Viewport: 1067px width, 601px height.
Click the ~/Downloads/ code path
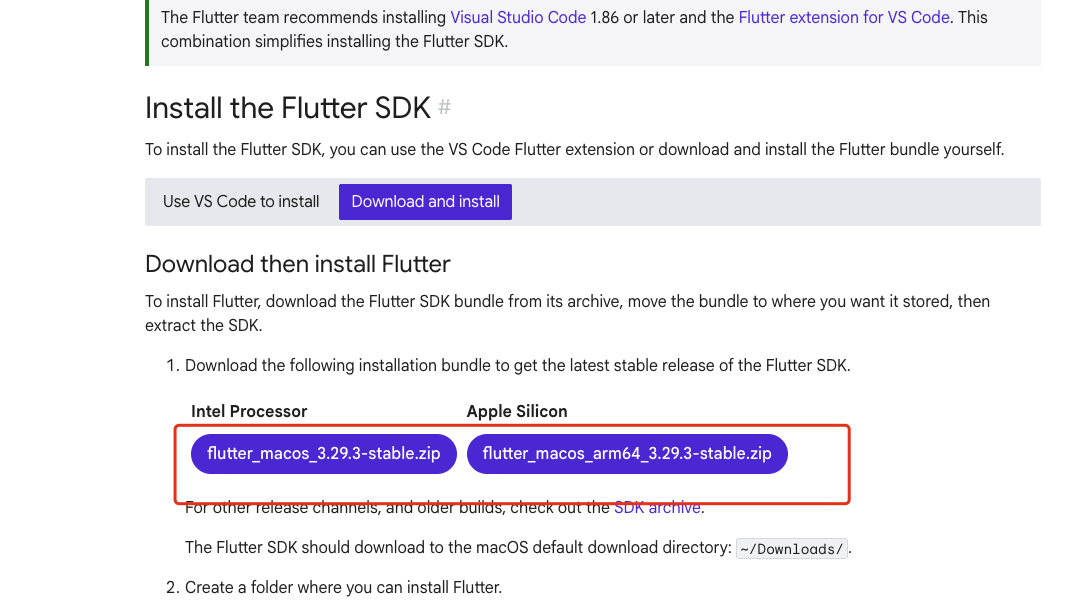point(792,549)
